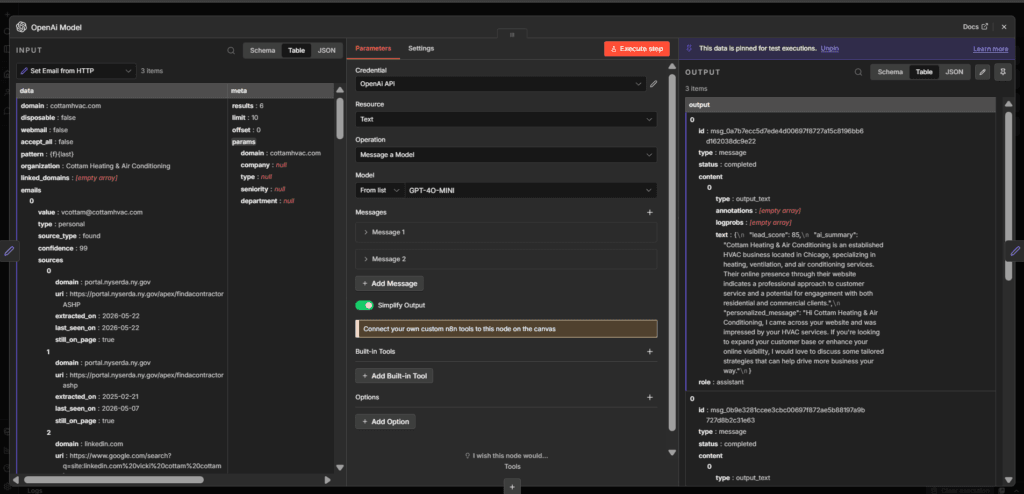1024x494 pixels.
Task: Click the INPUT horizontal scrollbar thumb
Action: [x=112, y=480]
